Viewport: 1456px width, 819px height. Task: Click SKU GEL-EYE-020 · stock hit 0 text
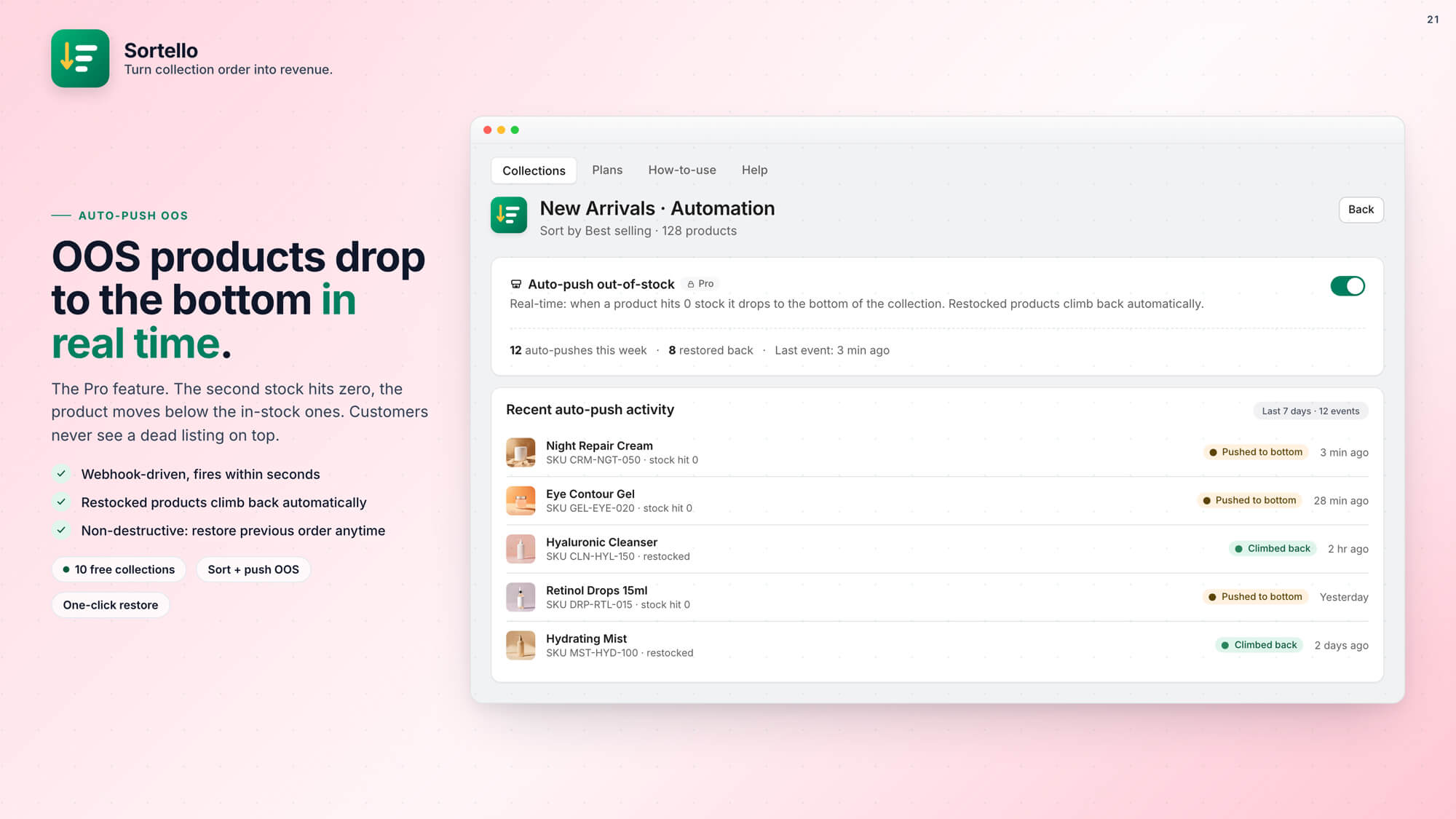pyautogui.click(x=619, y=508)
